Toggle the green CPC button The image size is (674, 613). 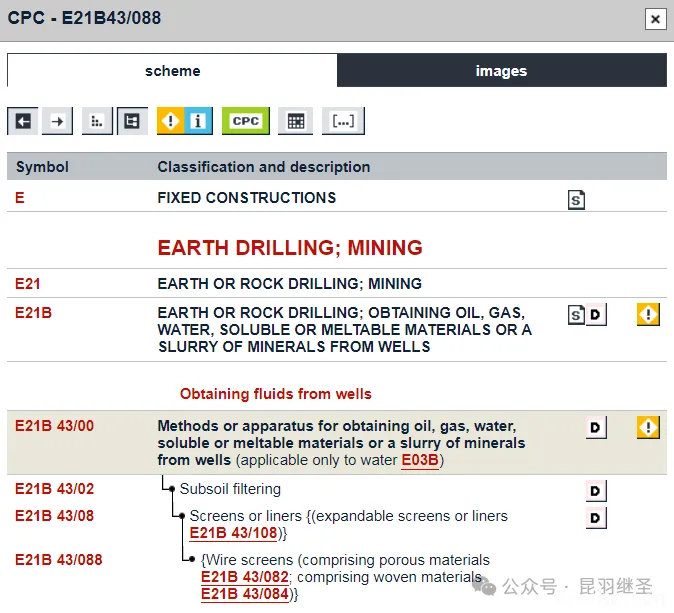(x=245, y=121)
